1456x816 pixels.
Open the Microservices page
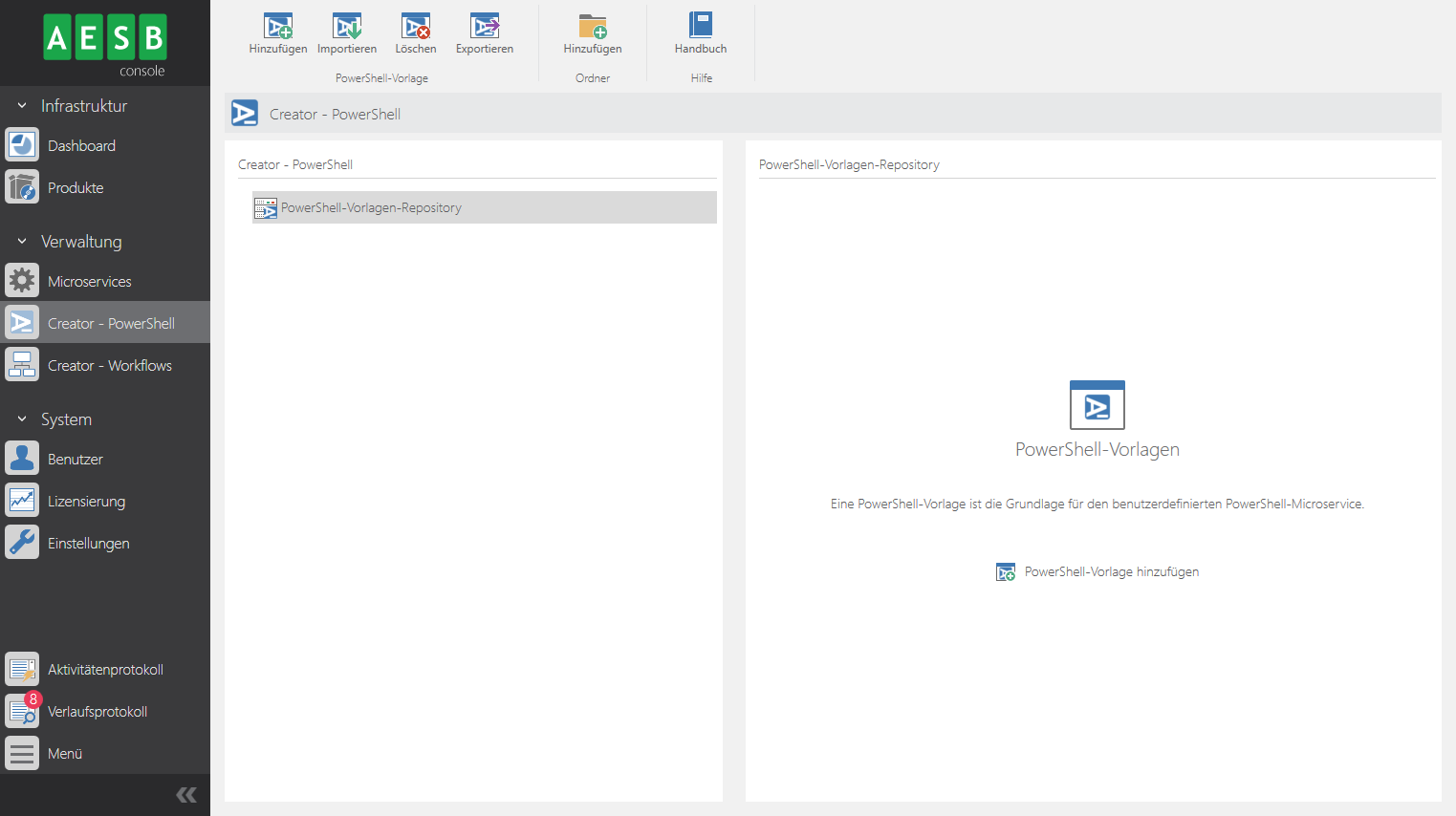89,282
